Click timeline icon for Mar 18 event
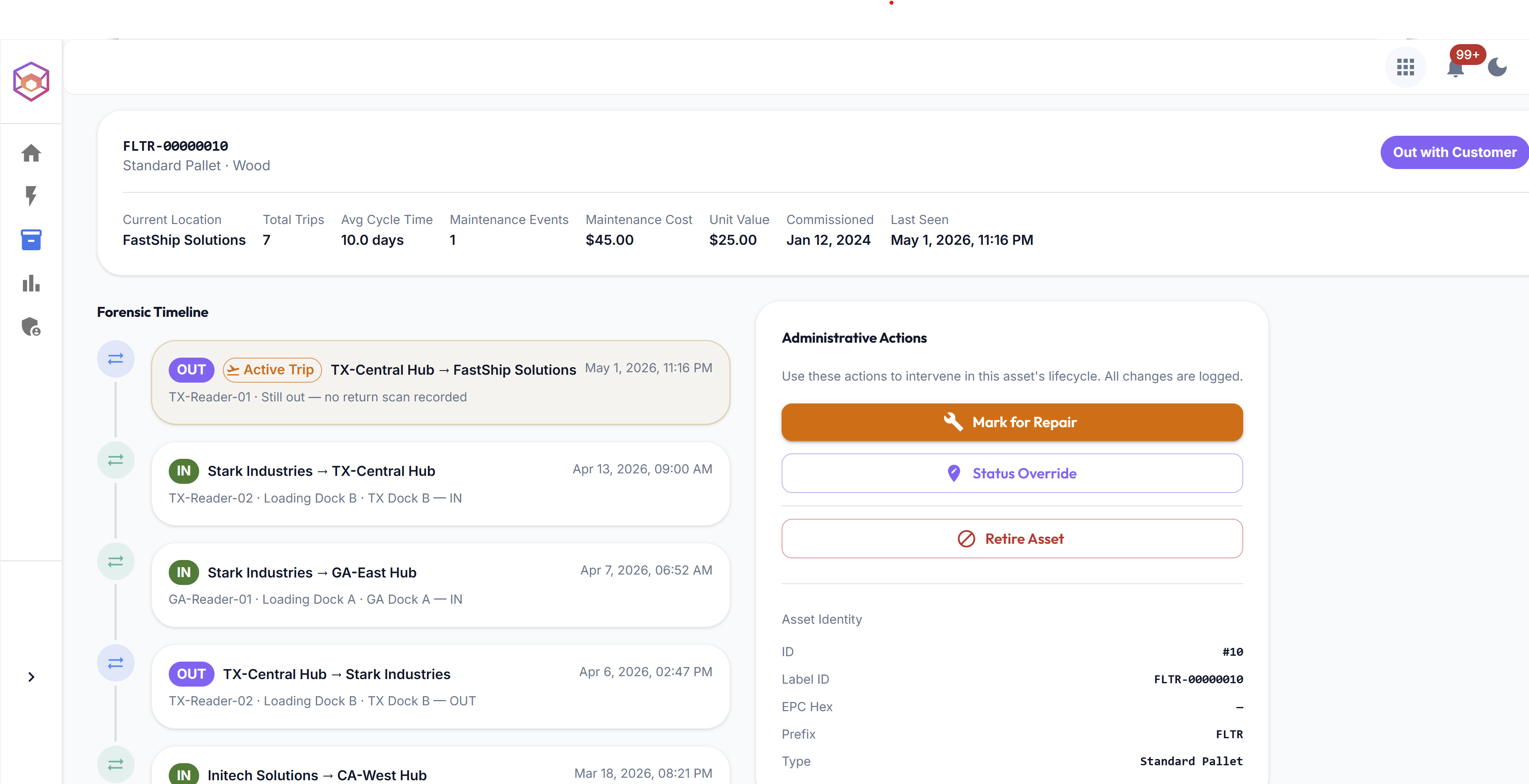This screenshot has height=784, width=1529. [x=116, y=764]
